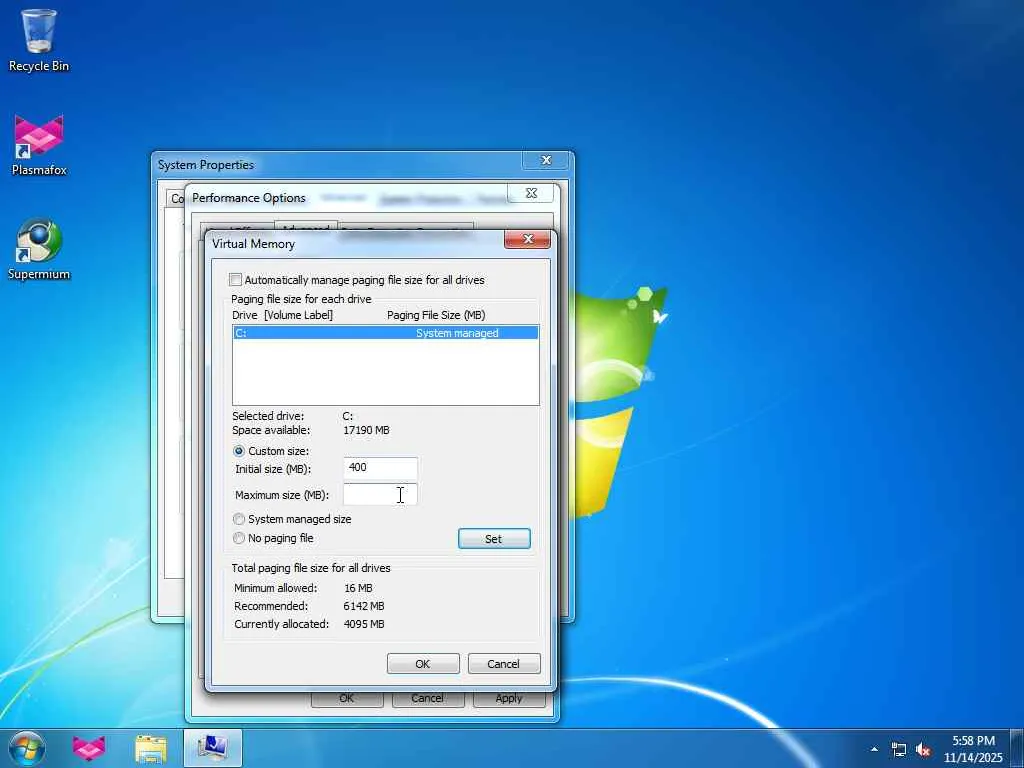Click the 17190 MB space available value
Viewport: 1024px width, 768px height.
(x=366, y=430)
